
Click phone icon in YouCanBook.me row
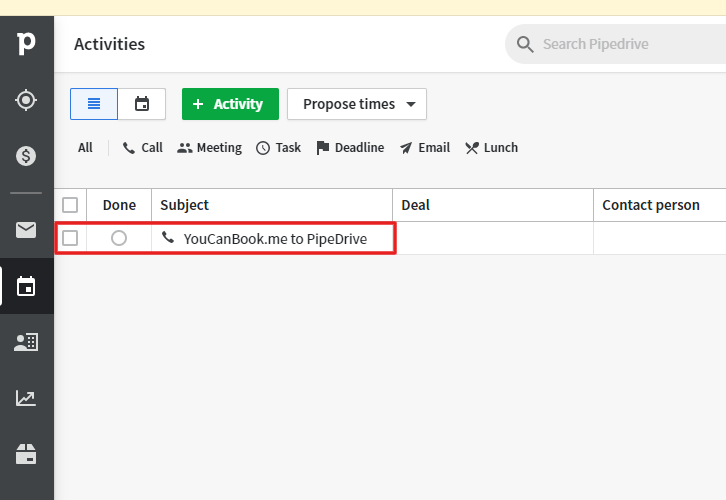(x=168, y=238)
